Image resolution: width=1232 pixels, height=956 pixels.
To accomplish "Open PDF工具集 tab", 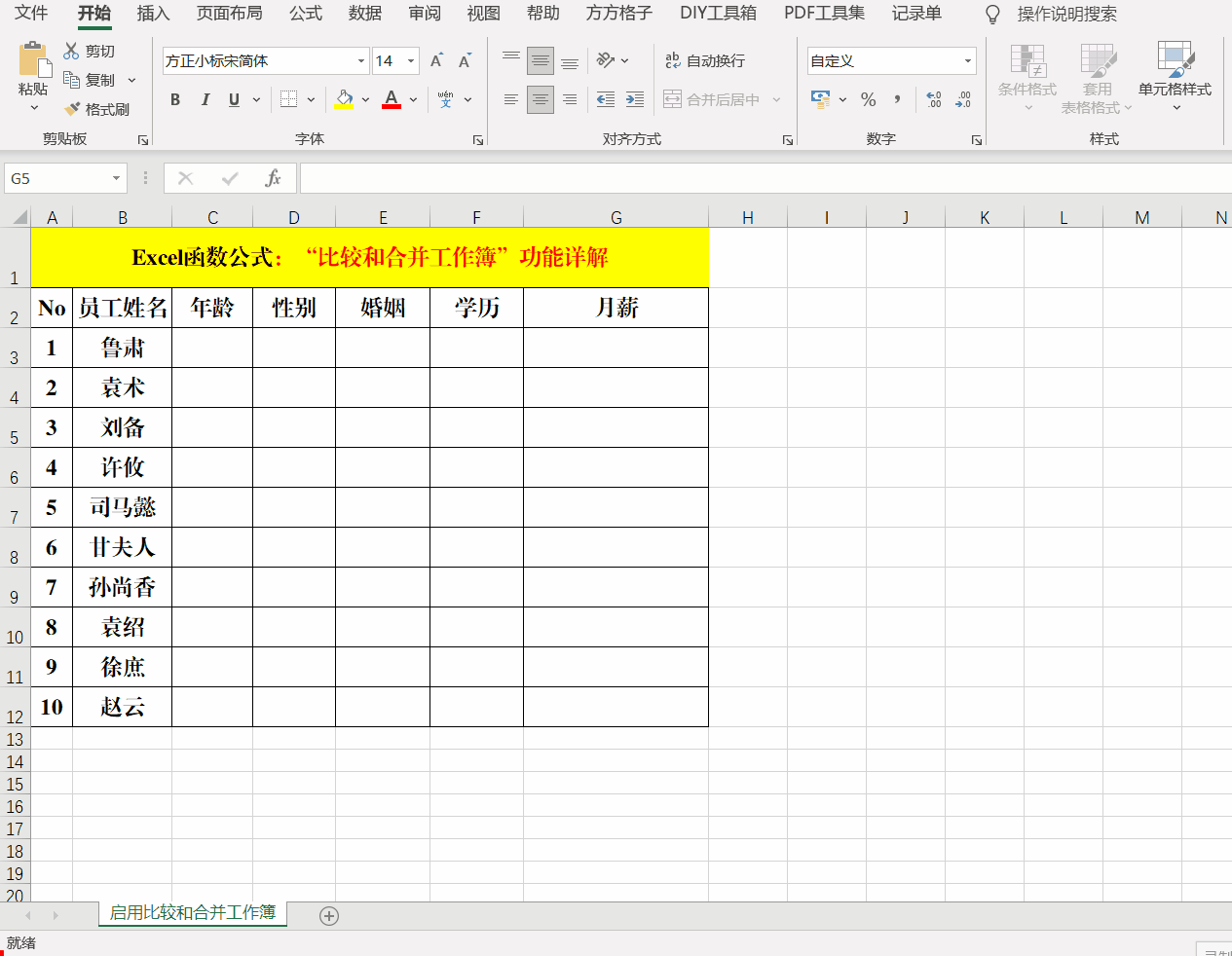I will [x=825, y=14].
